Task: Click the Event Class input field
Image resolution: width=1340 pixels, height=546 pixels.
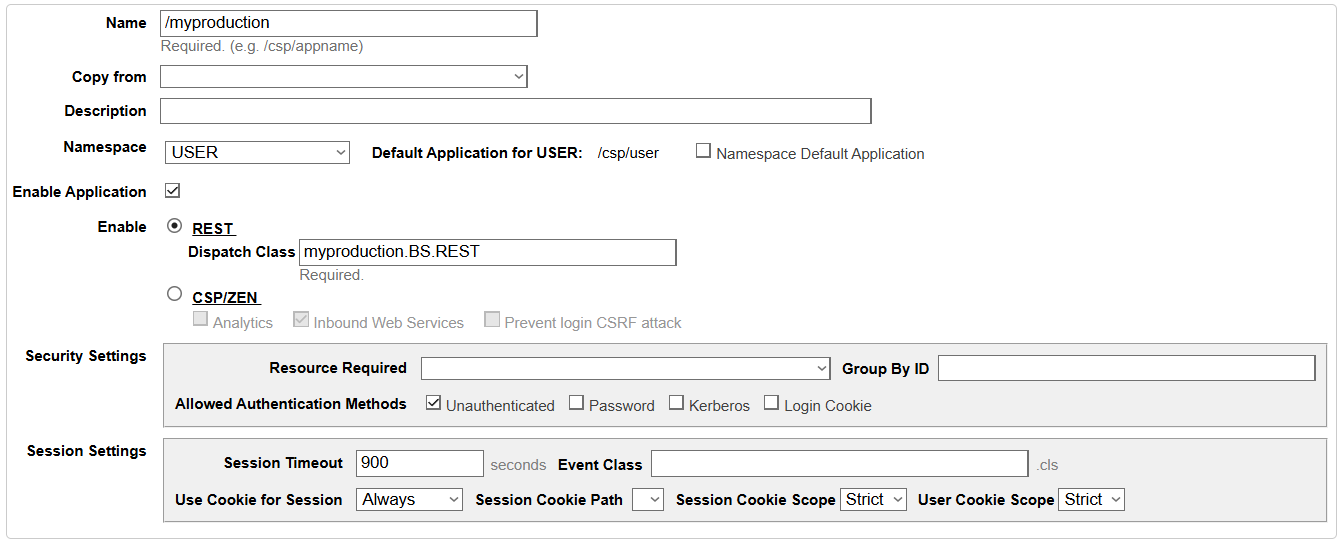Action: coord(839,463)
